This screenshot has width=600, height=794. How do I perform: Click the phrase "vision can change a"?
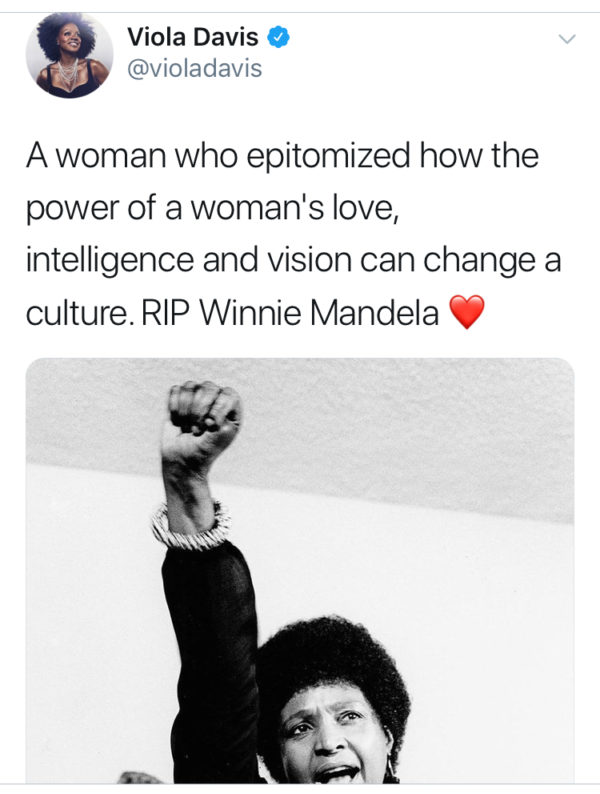point(432,262)
